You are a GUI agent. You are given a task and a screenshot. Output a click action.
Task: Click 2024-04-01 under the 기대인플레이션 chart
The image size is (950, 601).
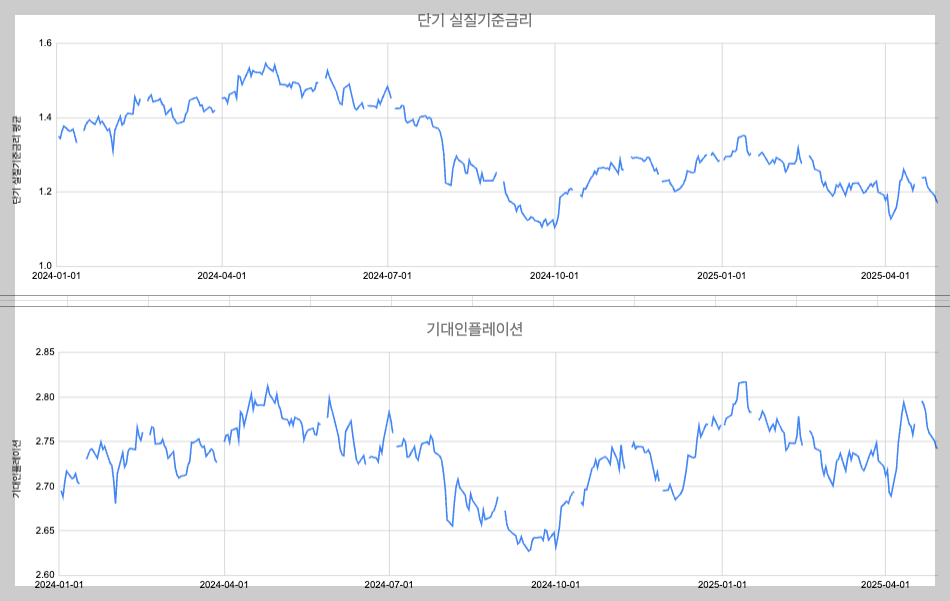pos(224,585)
